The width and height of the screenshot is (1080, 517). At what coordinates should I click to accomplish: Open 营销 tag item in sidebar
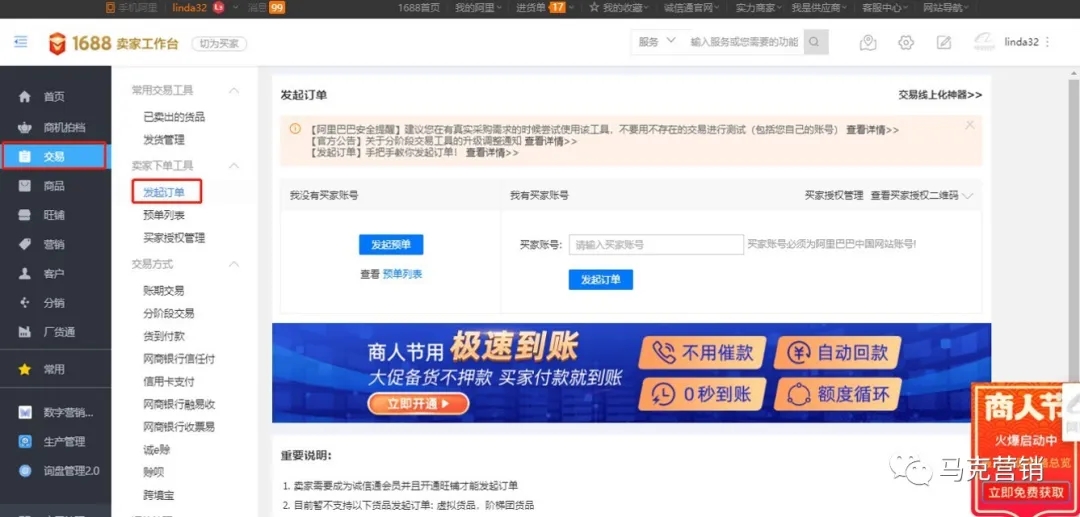[53, 244]
